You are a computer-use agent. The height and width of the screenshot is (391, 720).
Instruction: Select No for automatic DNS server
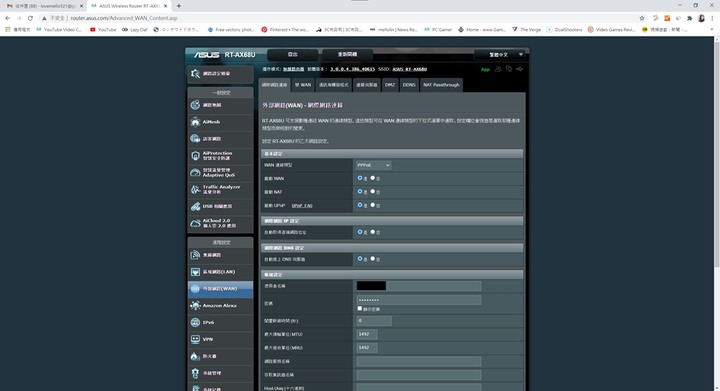373,259
